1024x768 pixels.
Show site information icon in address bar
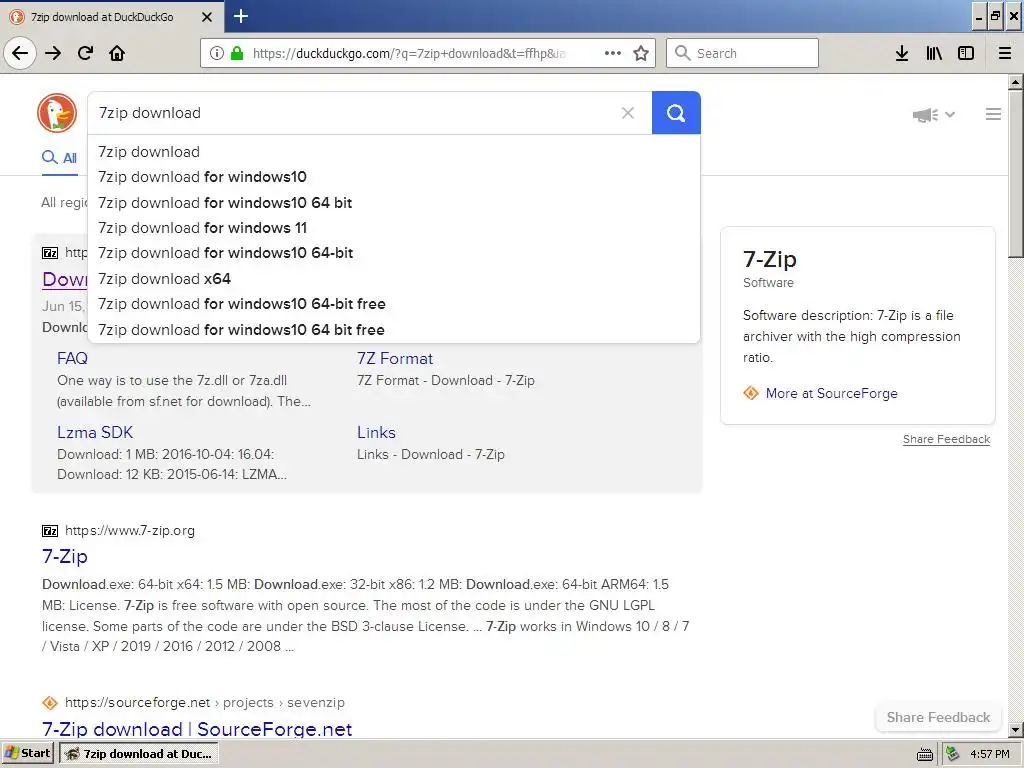coord(217,53)
